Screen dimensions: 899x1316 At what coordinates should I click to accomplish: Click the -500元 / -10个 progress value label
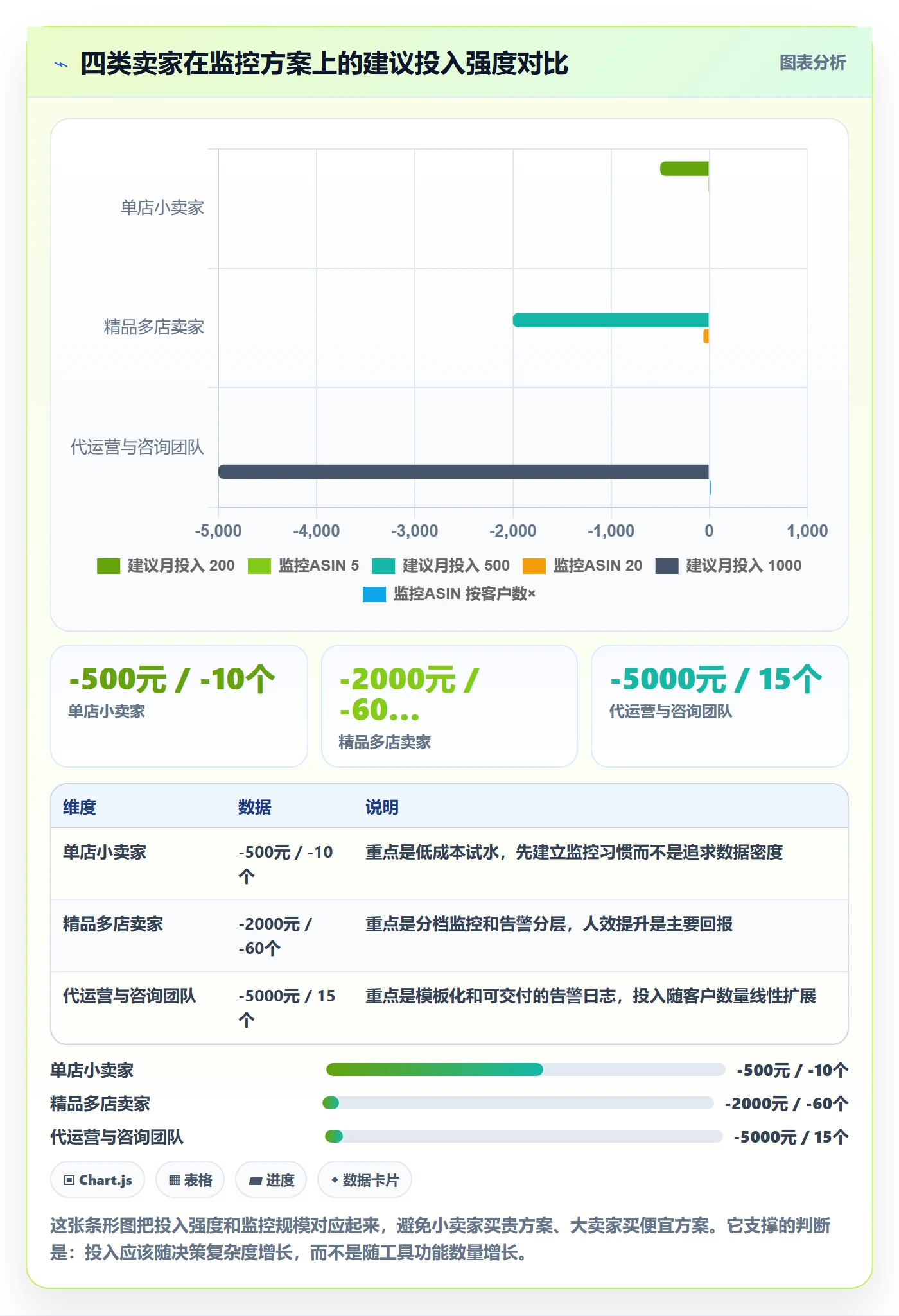793,1070
